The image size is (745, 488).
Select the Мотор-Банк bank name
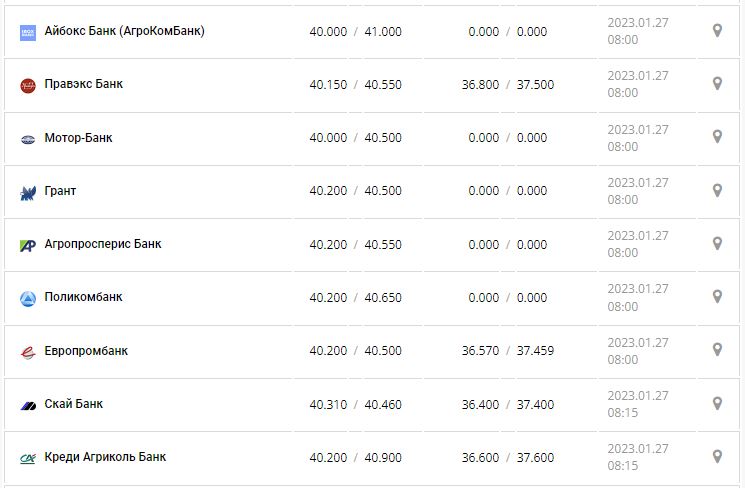(78, 137)
